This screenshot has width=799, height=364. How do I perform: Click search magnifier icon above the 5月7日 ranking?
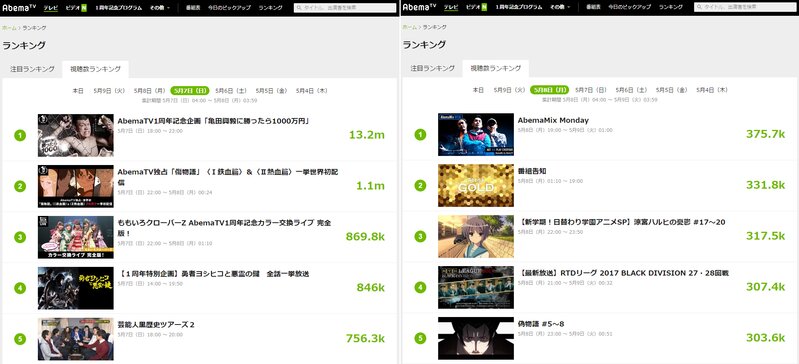299,8
